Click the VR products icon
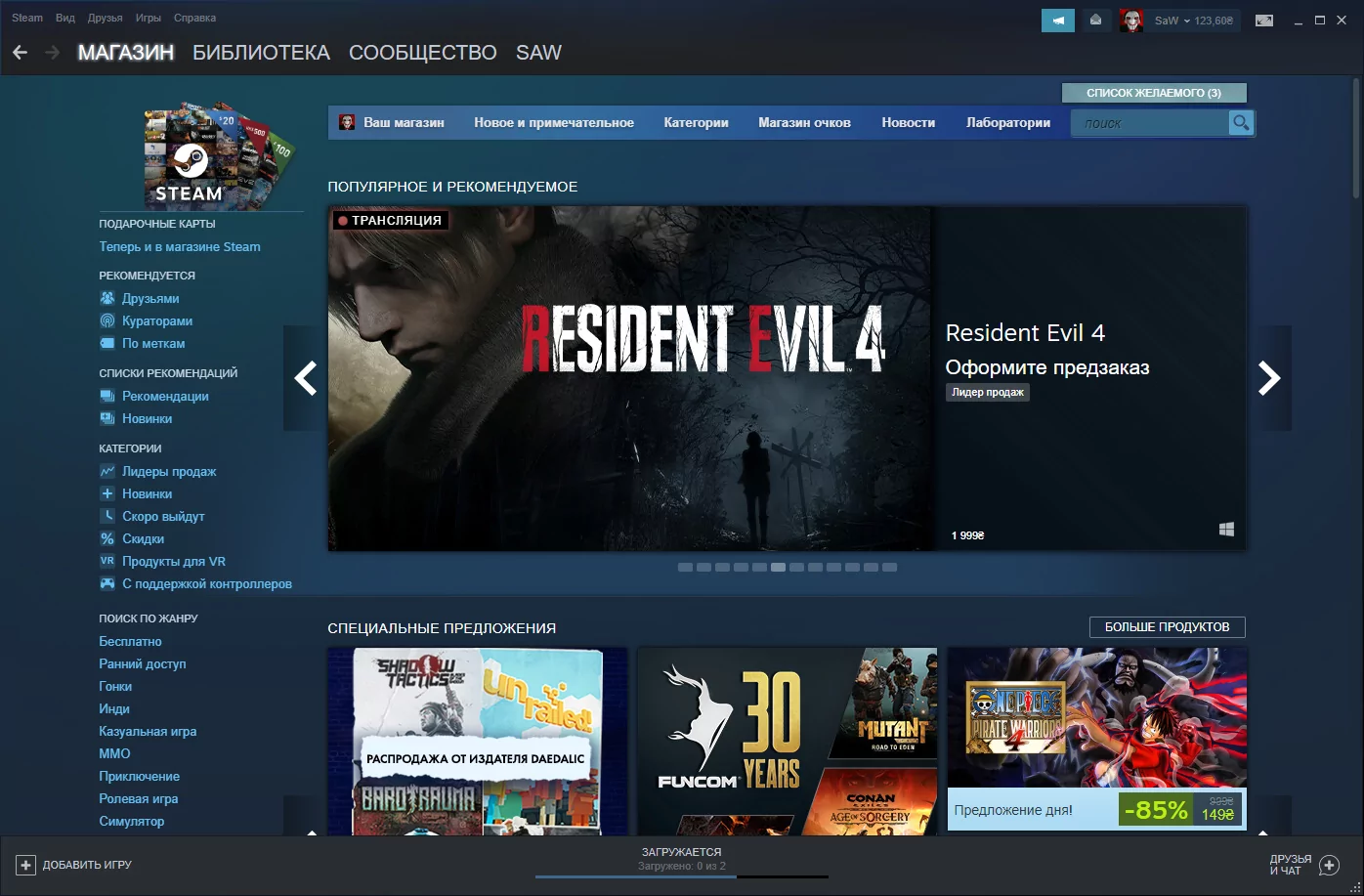The height and width of the screenshot is (896, 1364). (107, 561)
